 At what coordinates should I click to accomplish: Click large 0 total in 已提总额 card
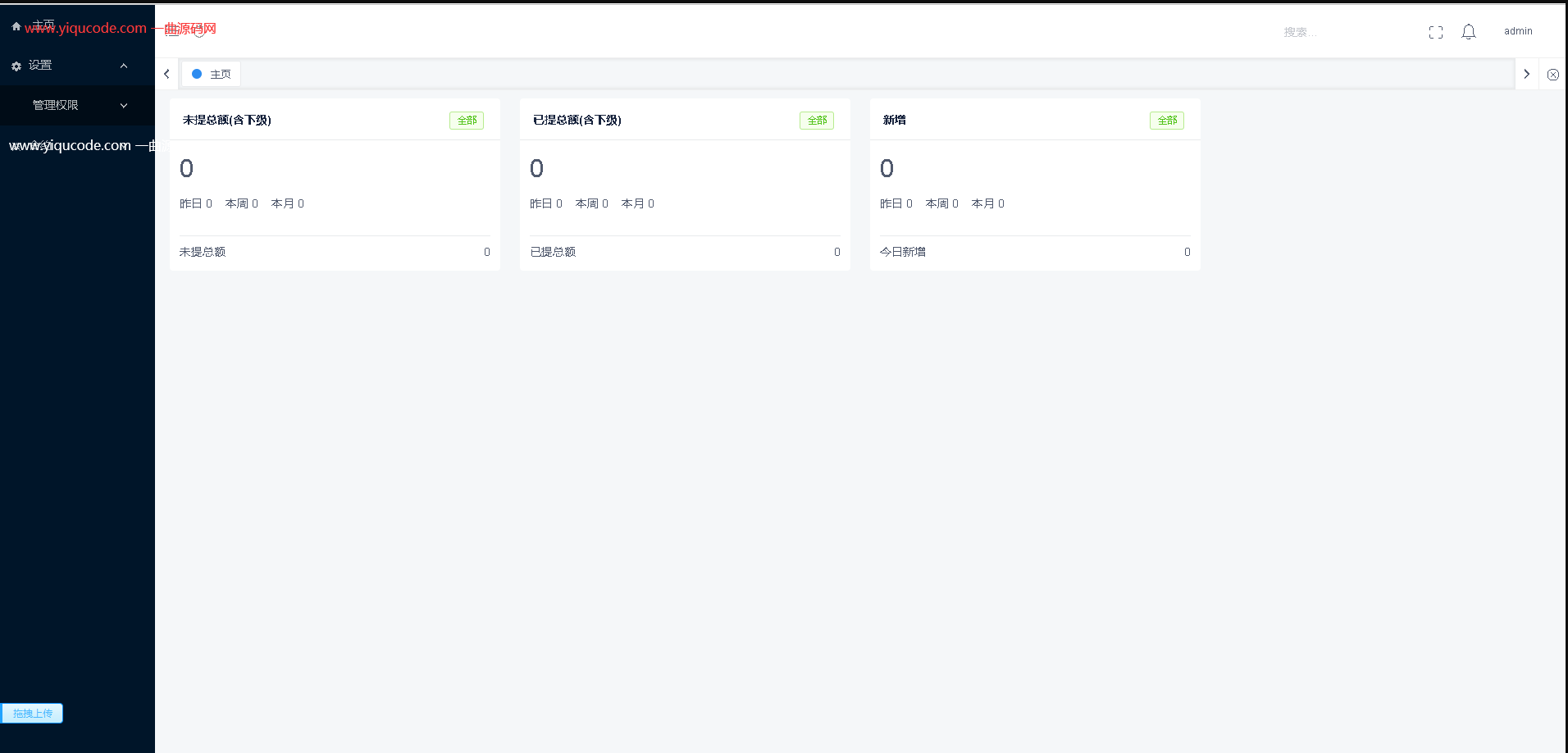pos(536,168)
